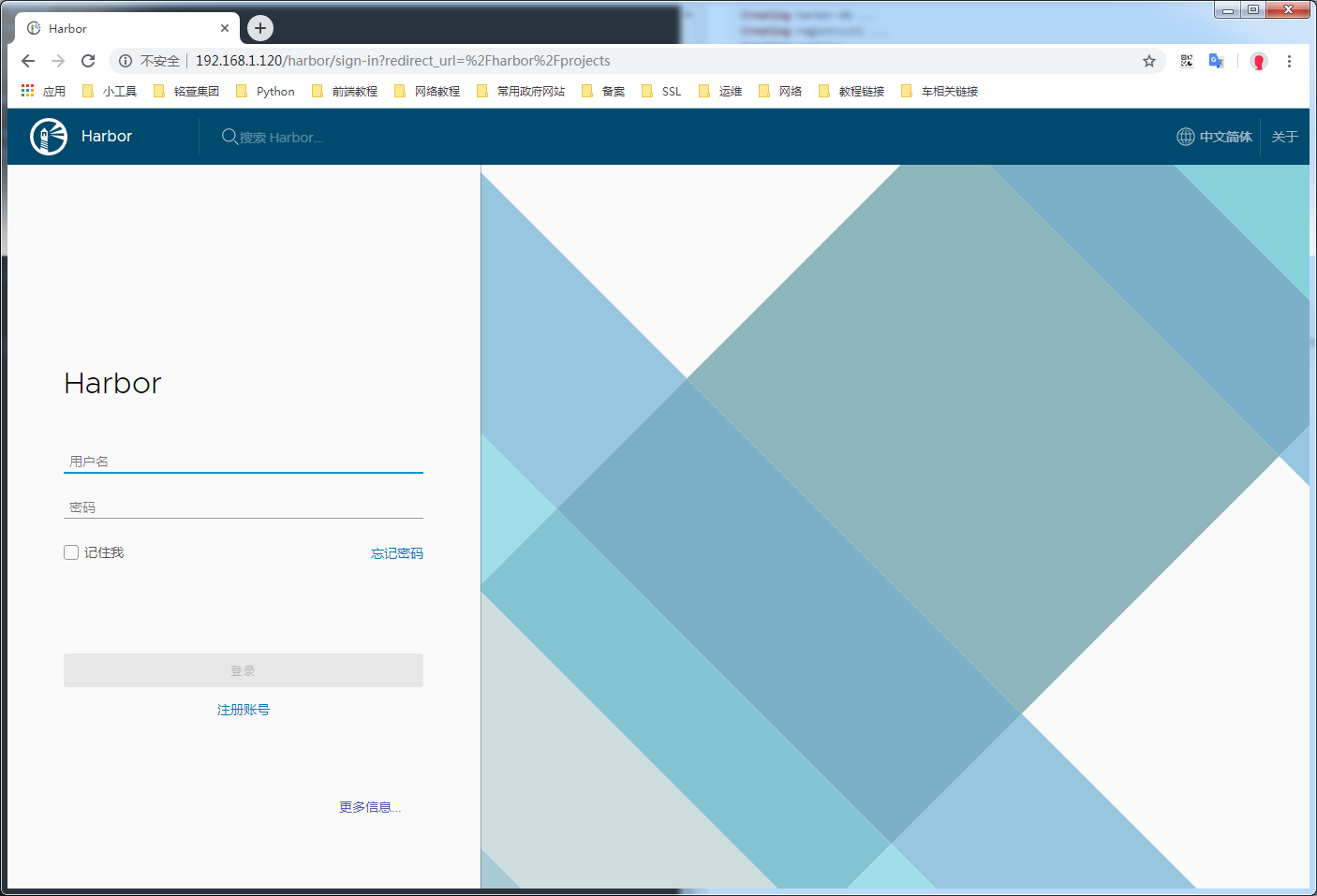Open the 前端教程 bookmark folder

click(345, 91)
